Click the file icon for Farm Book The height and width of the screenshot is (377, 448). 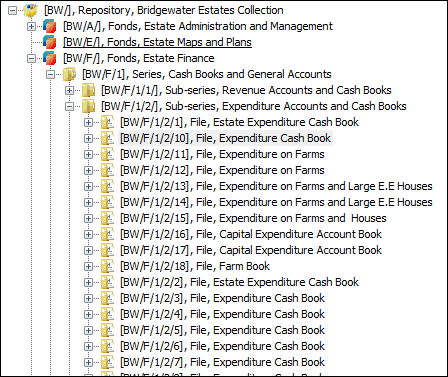107,266
